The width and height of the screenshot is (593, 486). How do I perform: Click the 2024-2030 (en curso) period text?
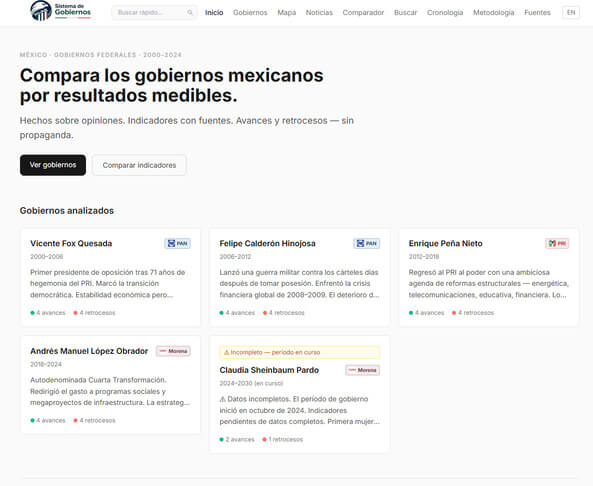tap(251, 383)
